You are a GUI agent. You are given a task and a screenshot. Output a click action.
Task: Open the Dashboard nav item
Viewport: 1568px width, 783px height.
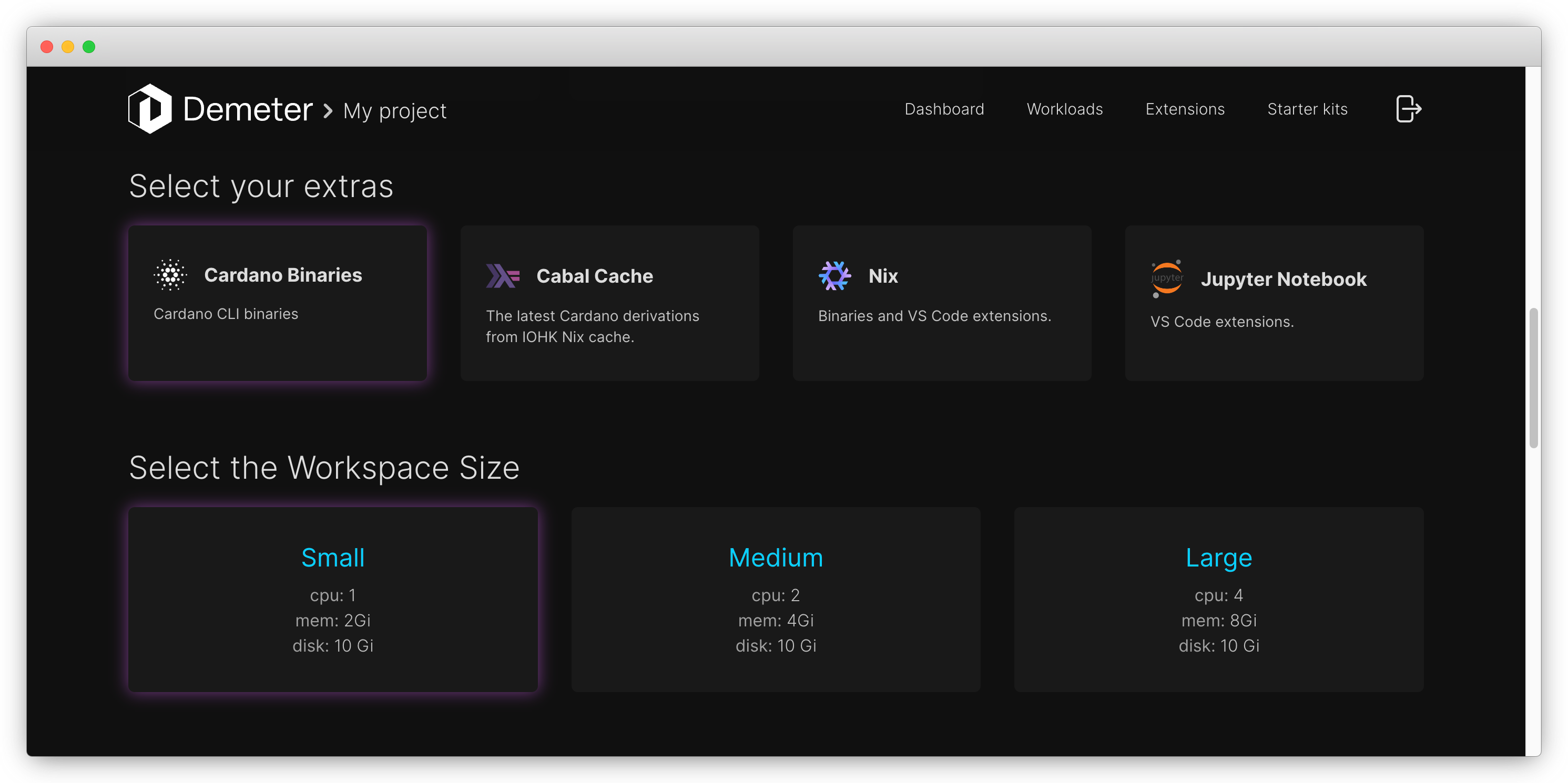[944, 109]
